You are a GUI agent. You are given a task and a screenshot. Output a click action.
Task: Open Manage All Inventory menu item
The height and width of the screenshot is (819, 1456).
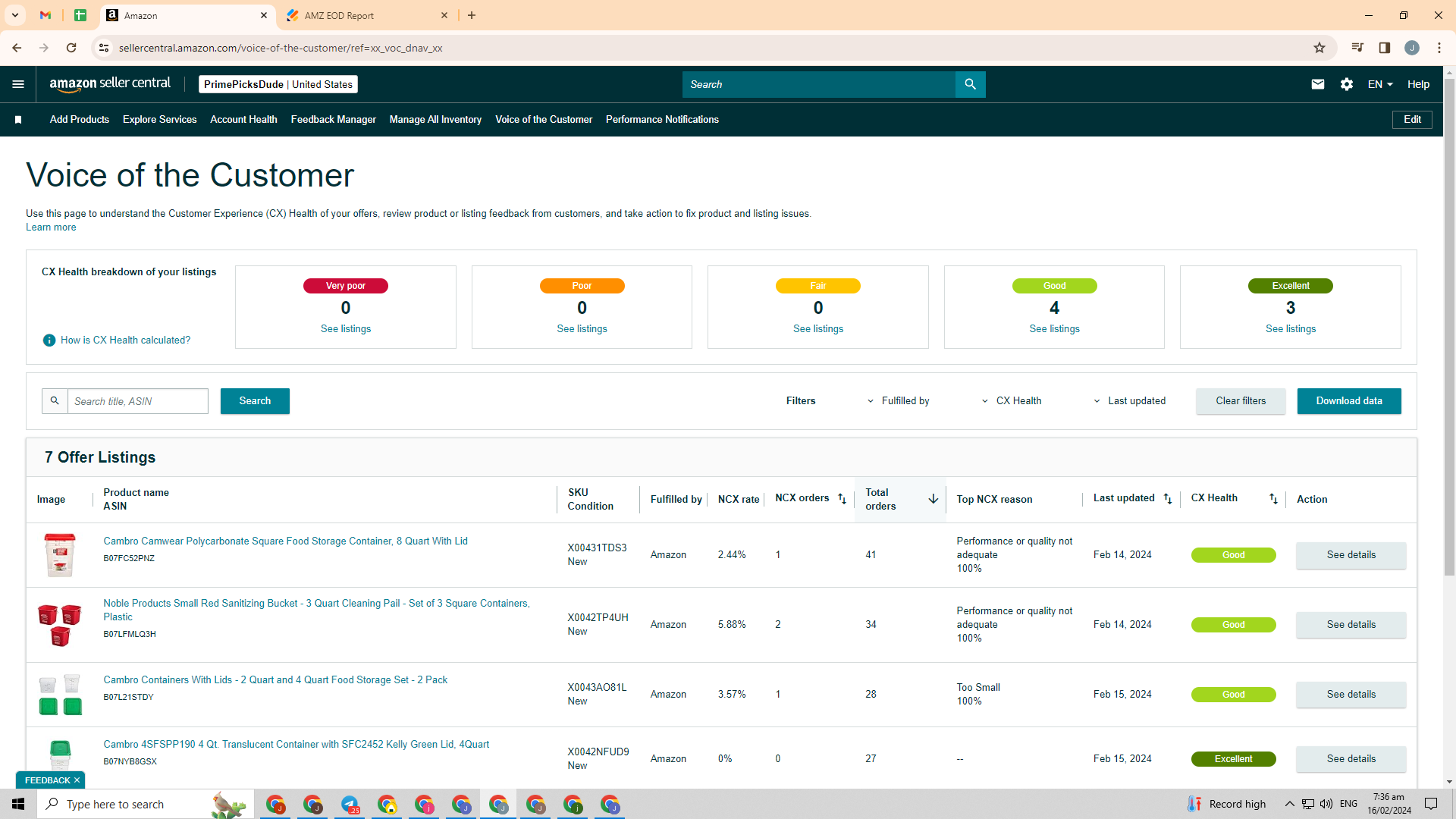435,120
